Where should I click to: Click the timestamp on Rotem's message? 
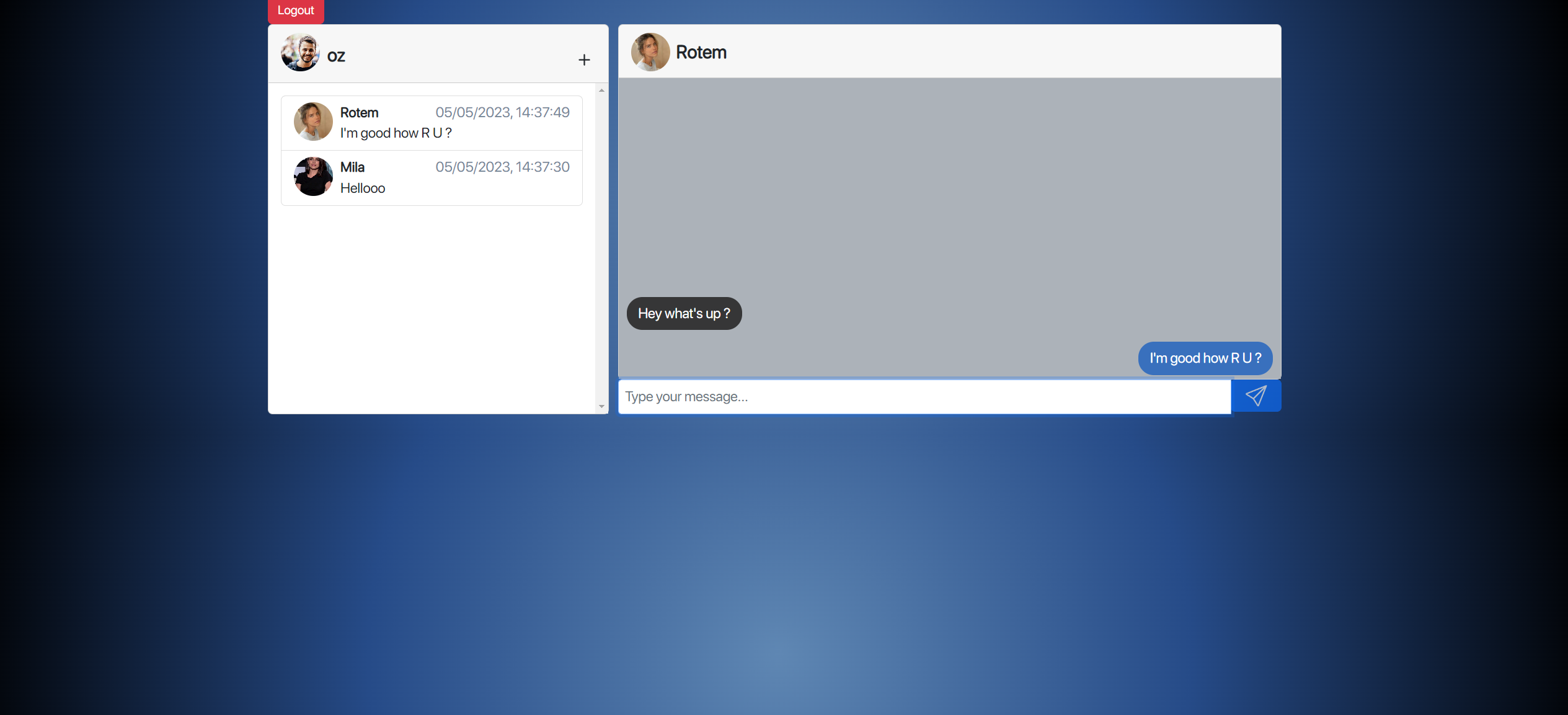click(502, 112)
